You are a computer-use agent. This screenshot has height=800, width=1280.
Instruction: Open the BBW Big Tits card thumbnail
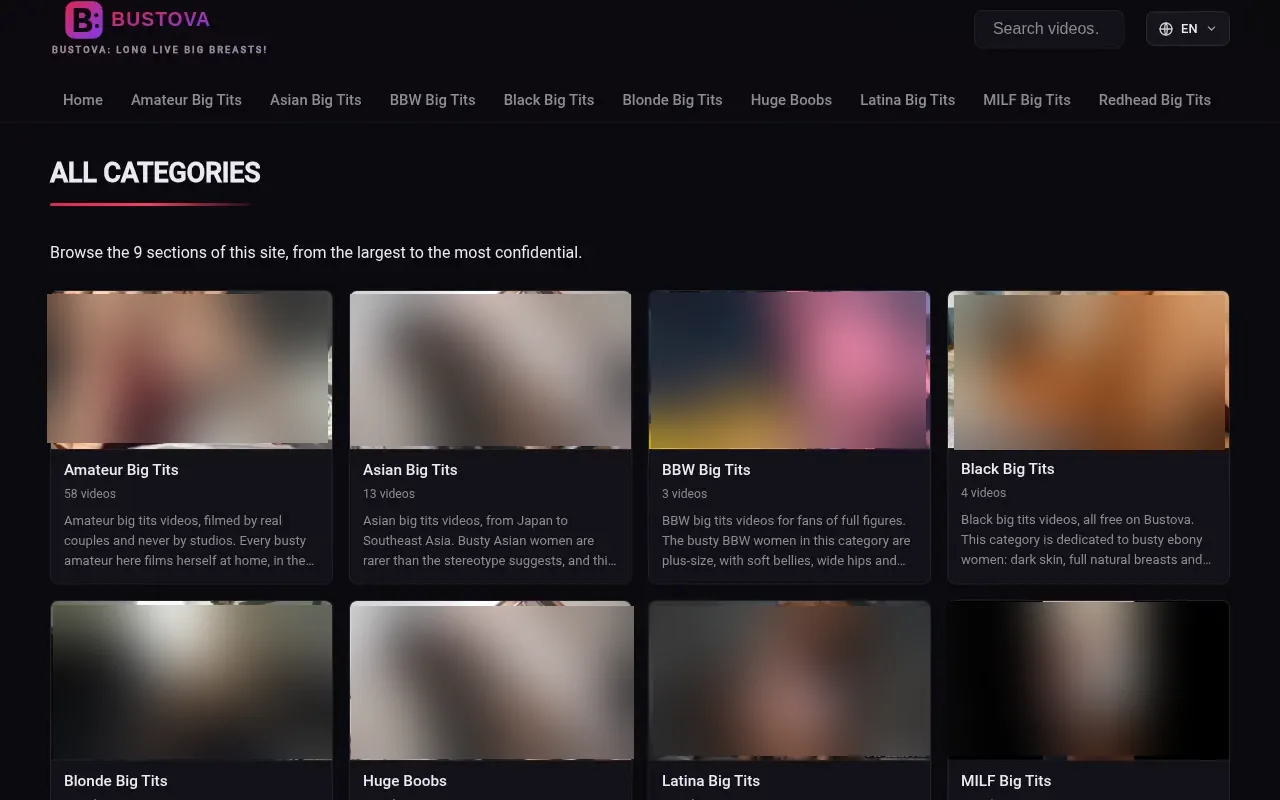click(x=789, y=369)
